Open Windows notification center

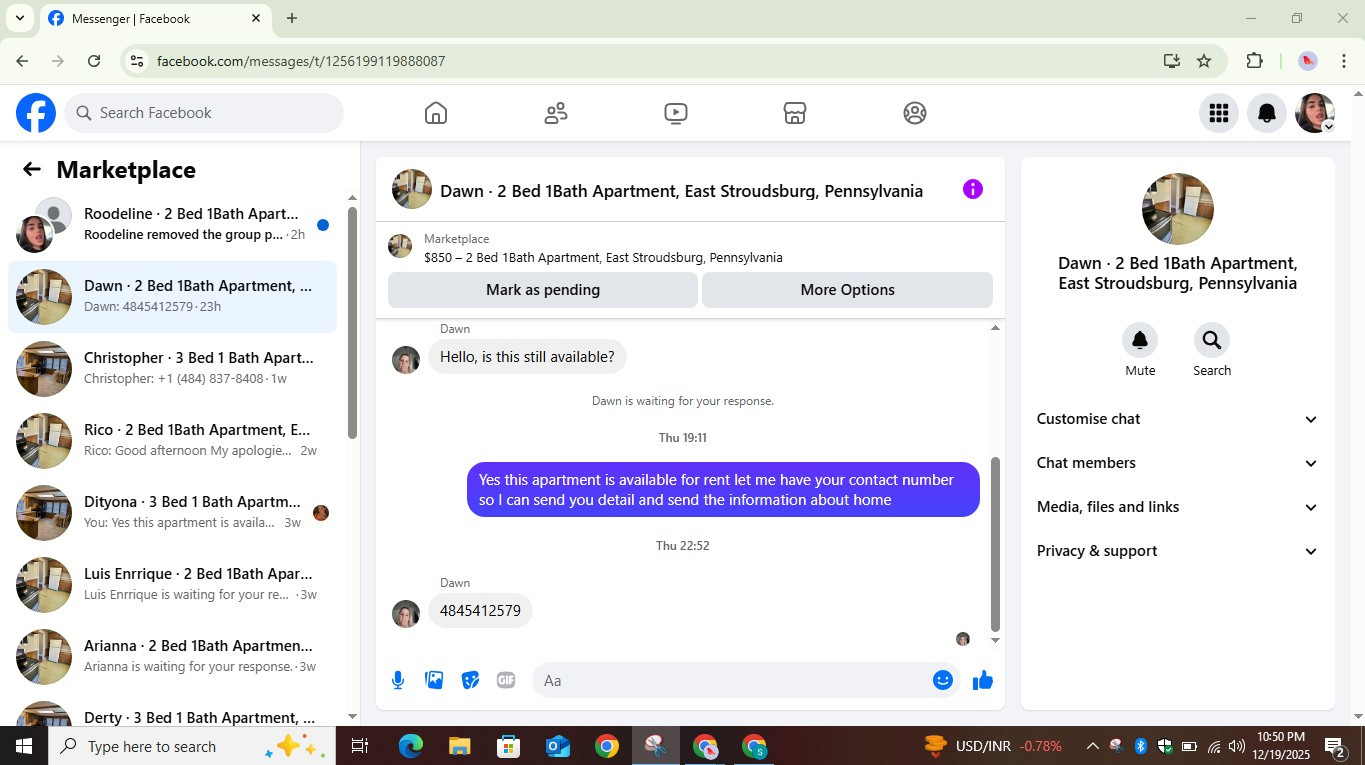point(1336,746)
